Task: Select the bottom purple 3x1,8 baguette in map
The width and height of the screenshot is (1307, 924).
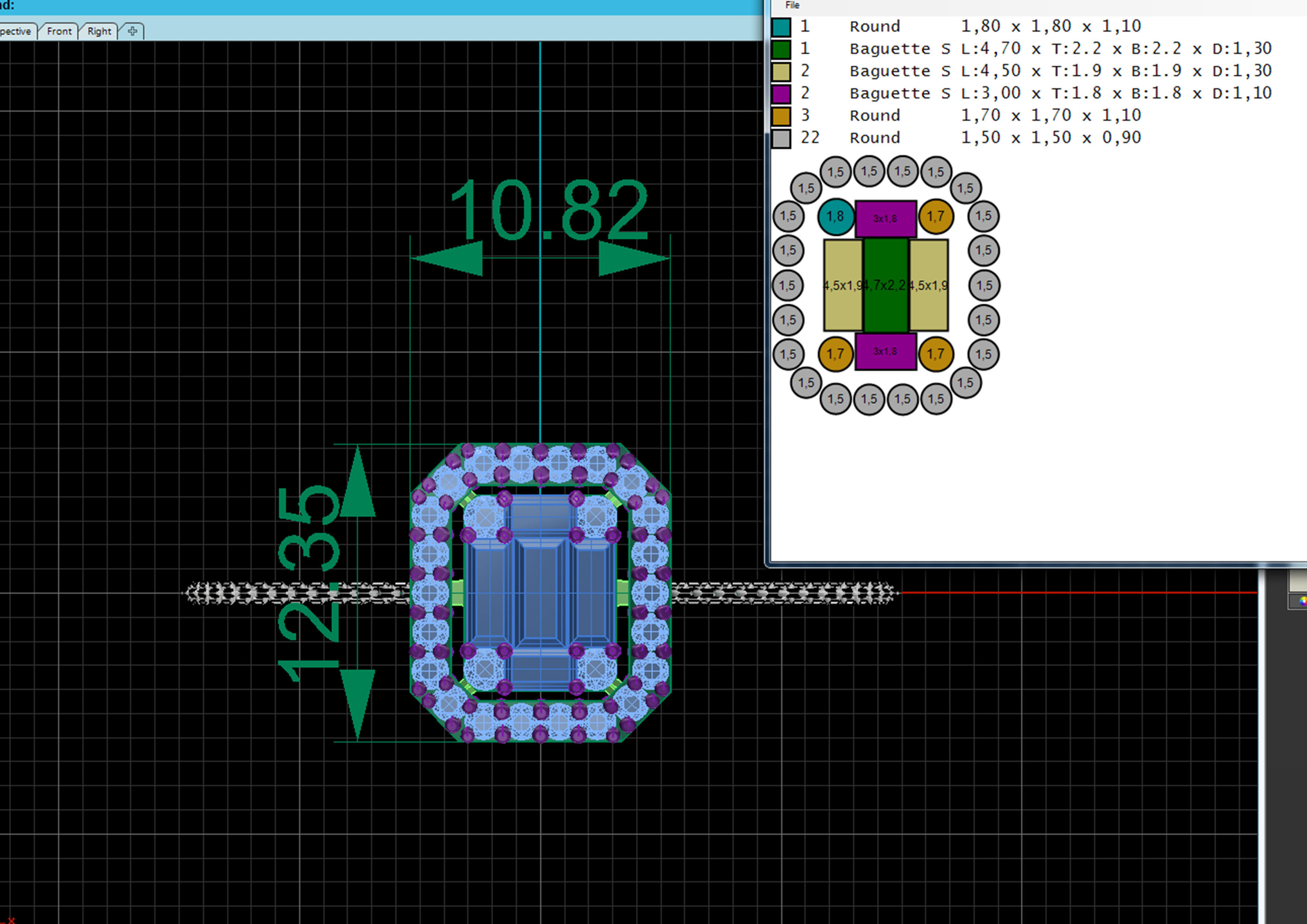Action: pos(885,351)
